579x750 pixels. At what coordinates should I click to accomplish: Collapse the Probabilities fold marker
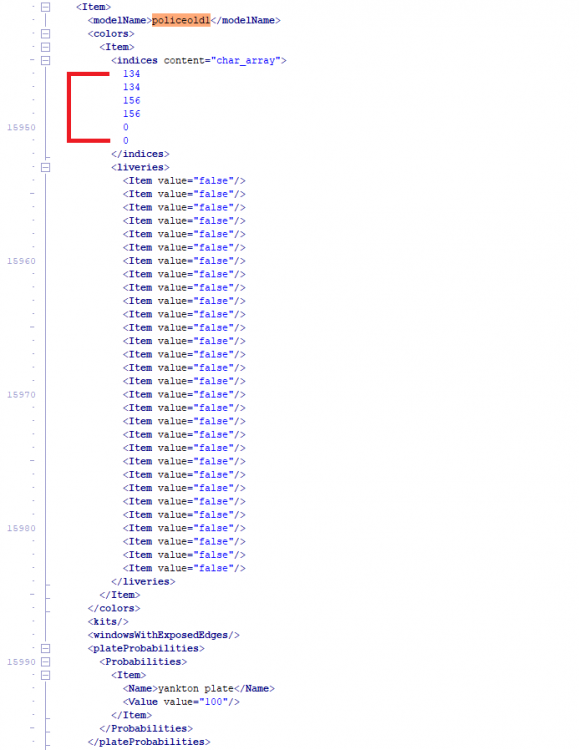pyautogui.click(x=45, y=662)
